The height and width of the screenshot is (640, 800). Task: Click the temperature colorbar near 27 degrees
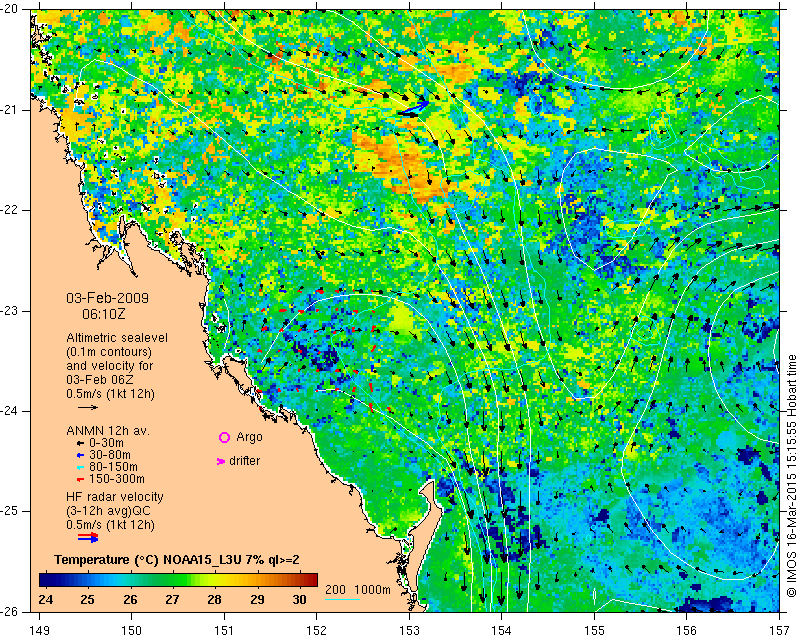tap(172, 580)
